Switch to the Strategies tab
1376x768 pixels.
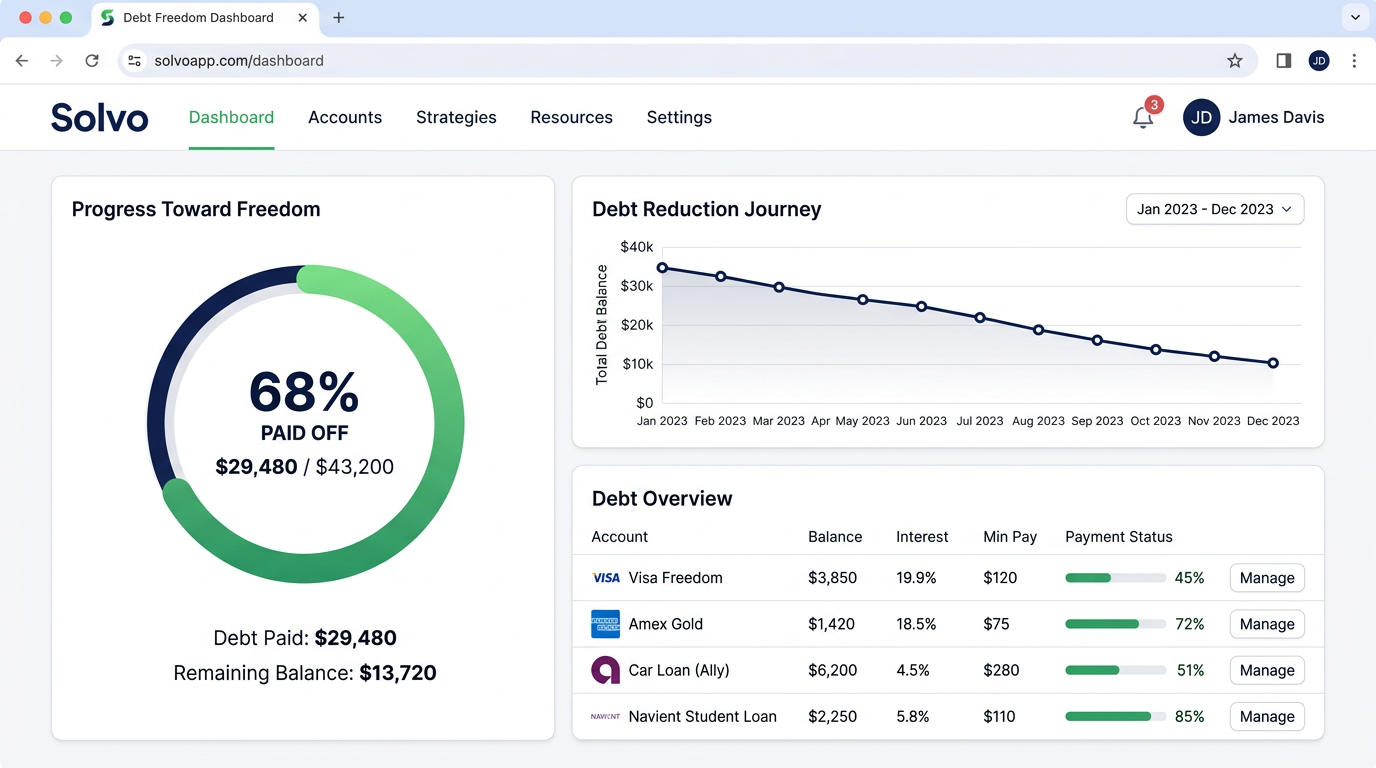click(456, 117)
